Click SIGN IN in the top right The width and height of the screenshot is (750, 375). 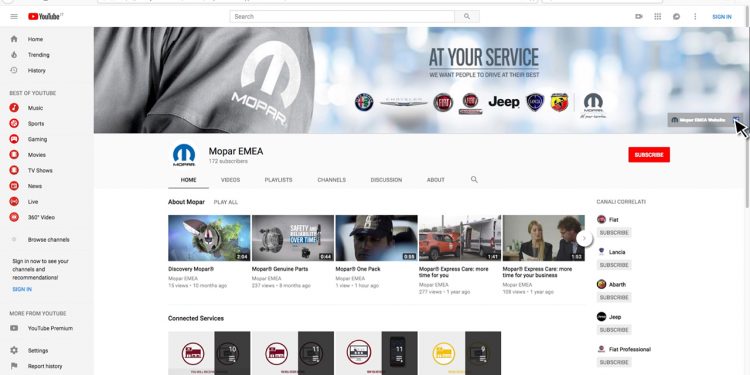tap(722, 17)
